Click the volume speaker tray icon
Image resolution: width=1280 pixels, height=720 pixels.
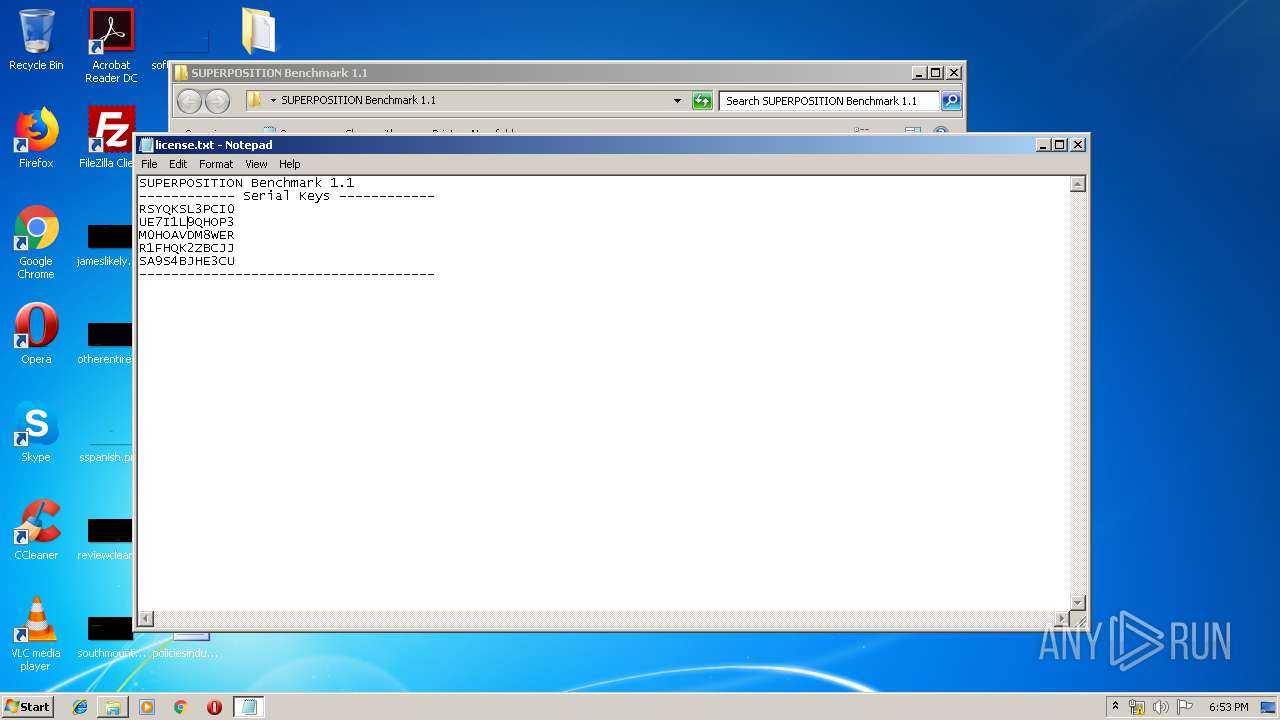[x=1161, y=707]
